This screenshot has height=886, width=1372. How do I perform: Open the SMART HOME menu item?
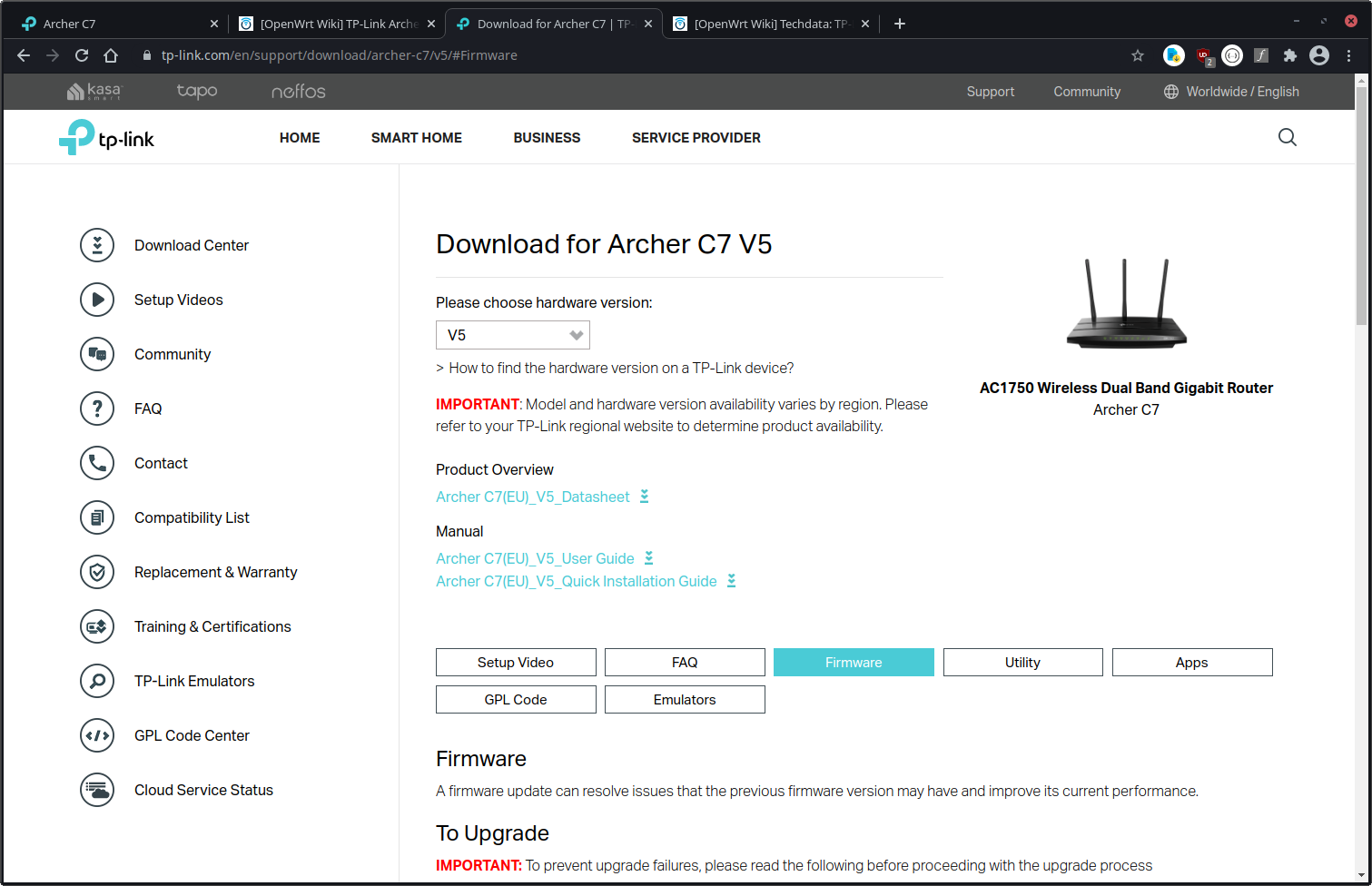[417, 138]
